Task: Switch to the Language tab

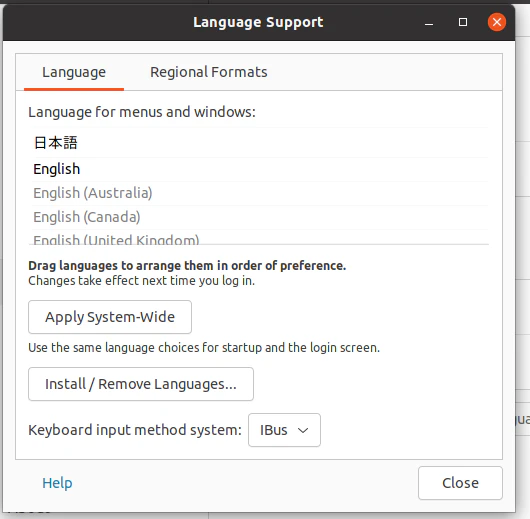Action: pyautogui.click(x=74, y=72)
